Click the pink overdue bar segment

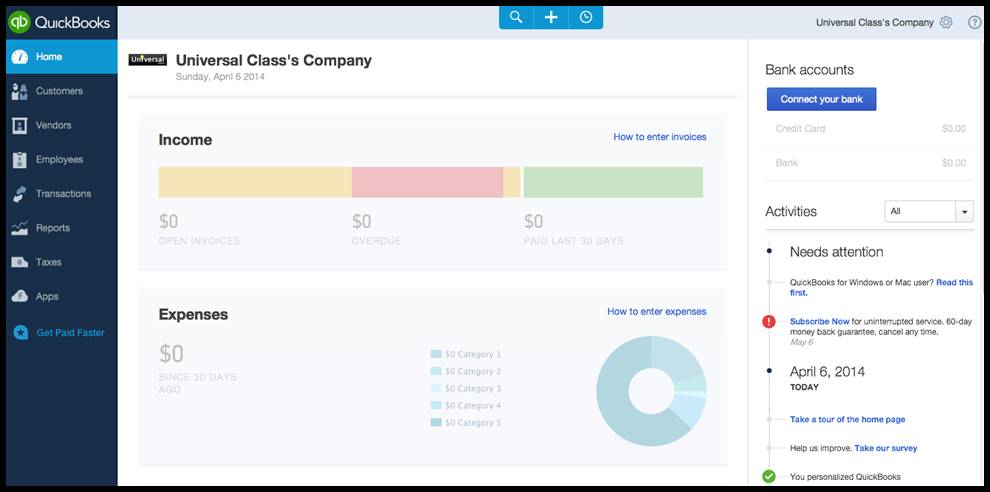click(x=427, y=183)
